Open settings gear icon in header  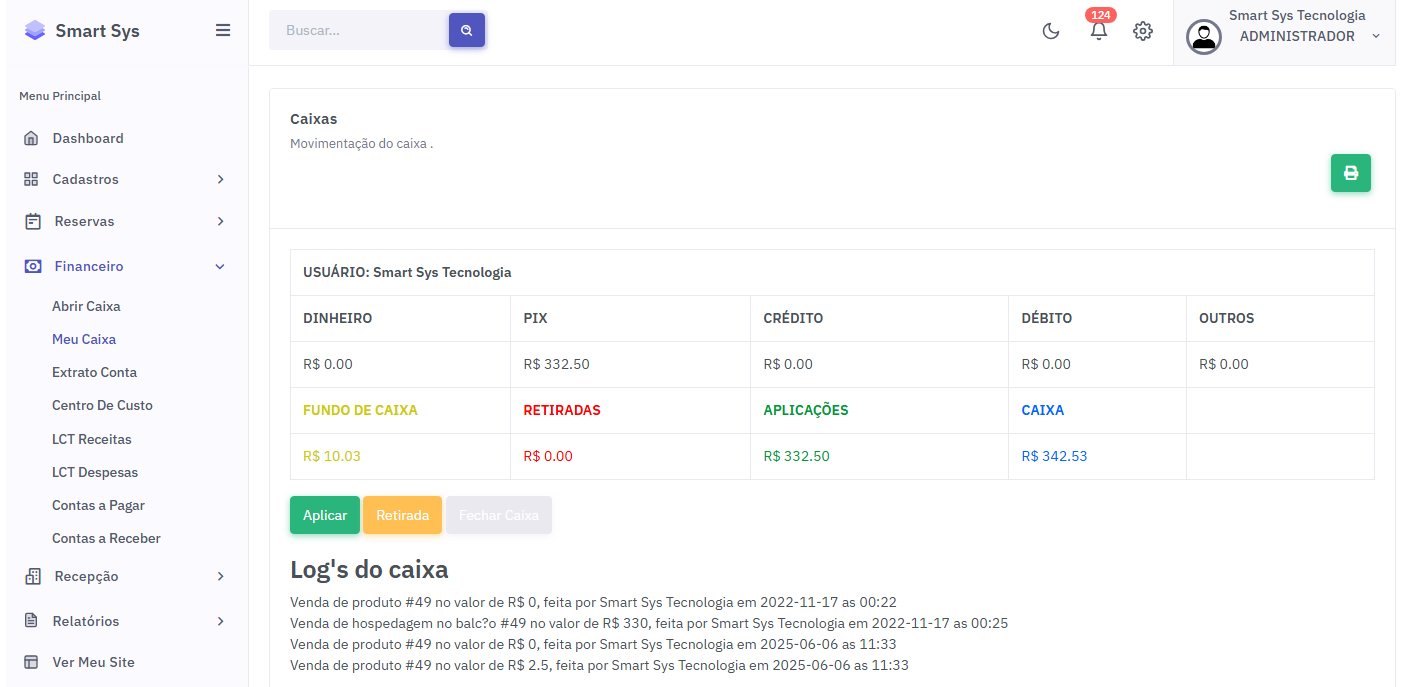click(1142, 31)
